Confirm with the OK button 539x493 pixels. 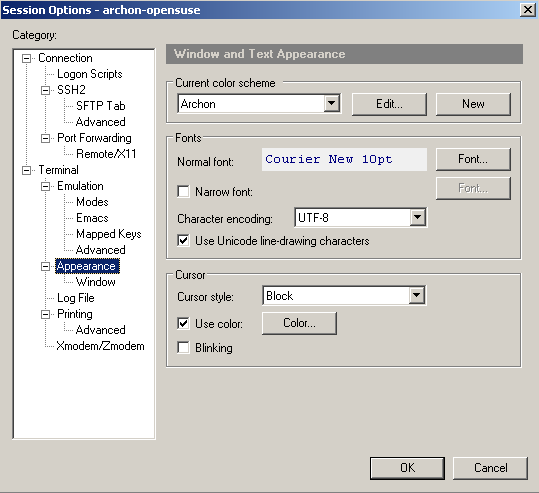pyautogui.click(x=407, y=468)
